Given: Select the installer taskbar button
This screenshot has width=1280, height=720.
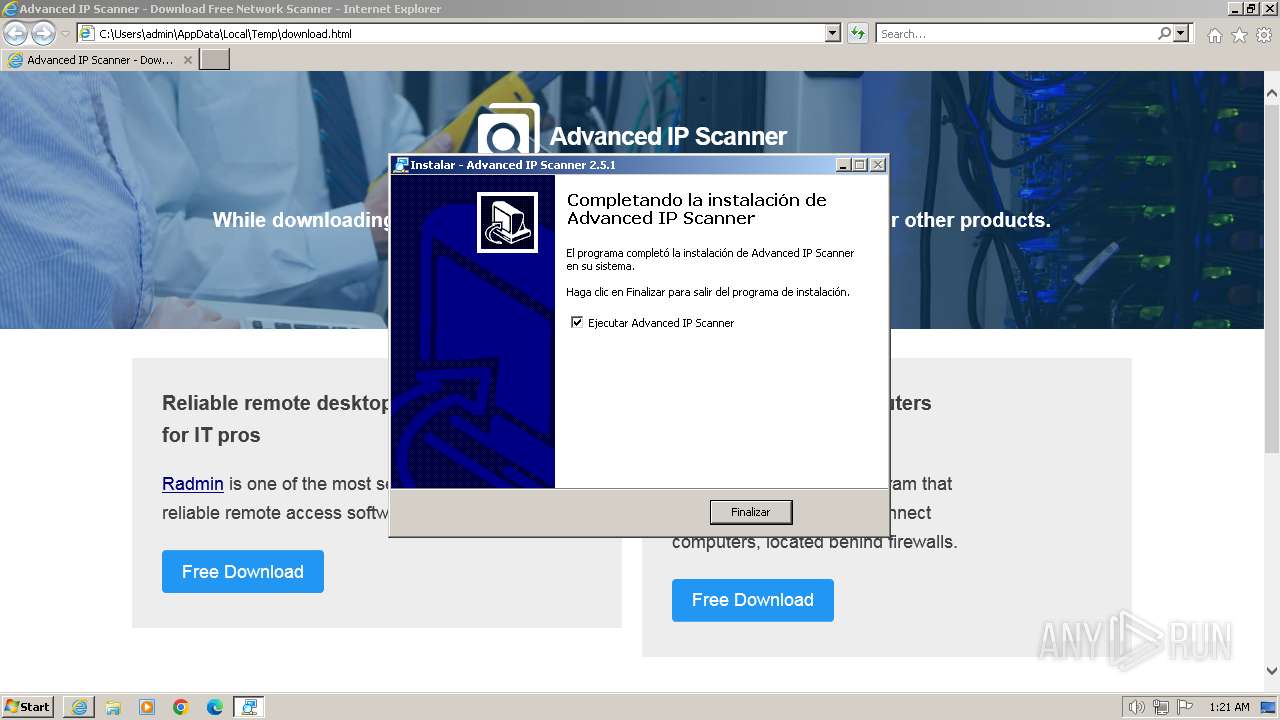Looking at the screenshot, I should click(249, 707).
